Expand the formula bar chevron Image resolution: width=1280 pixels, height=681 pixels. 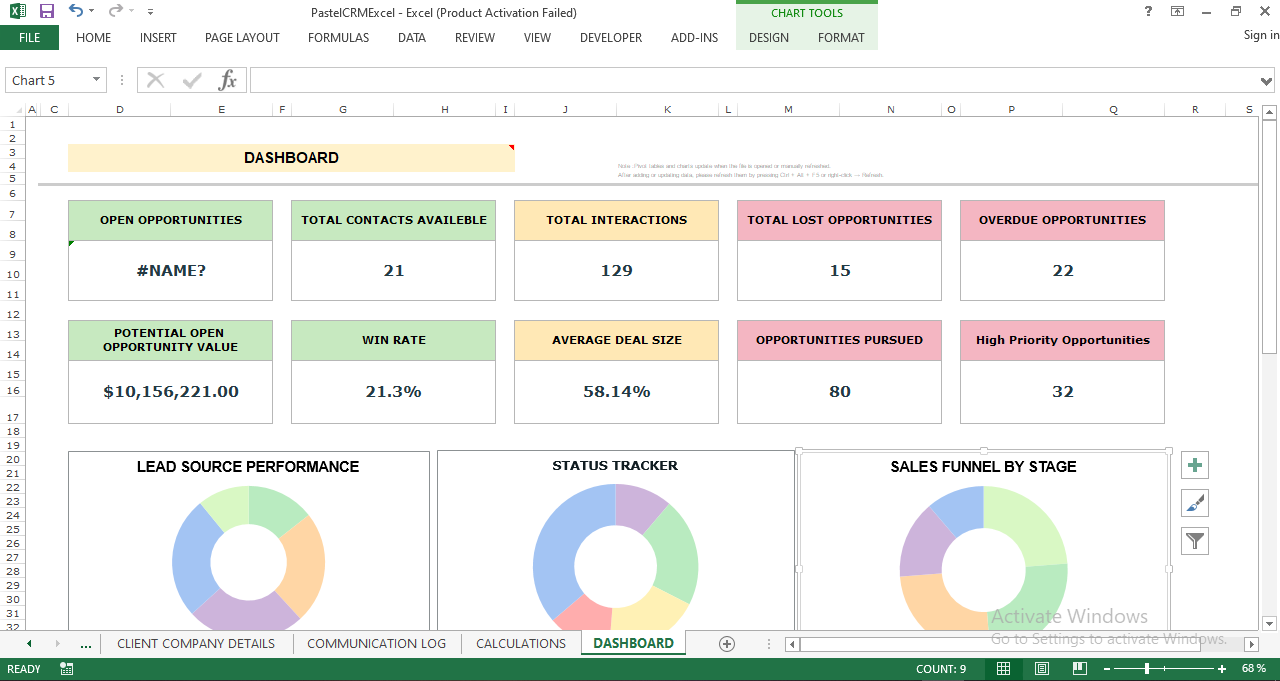pos(1268,81)
